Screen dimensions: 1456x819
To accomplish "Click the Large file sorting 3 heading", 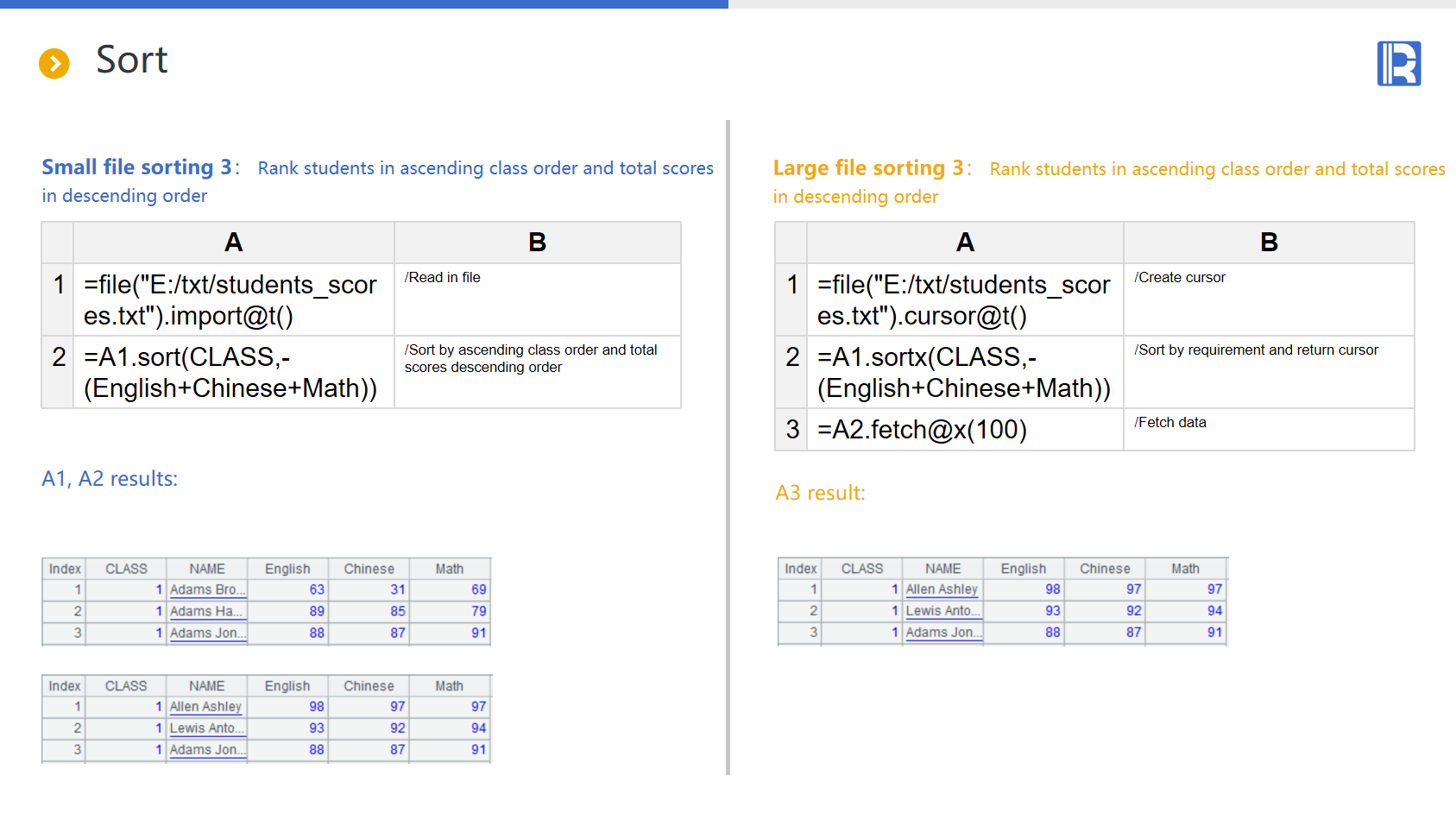I will click(x=870, y=168).
